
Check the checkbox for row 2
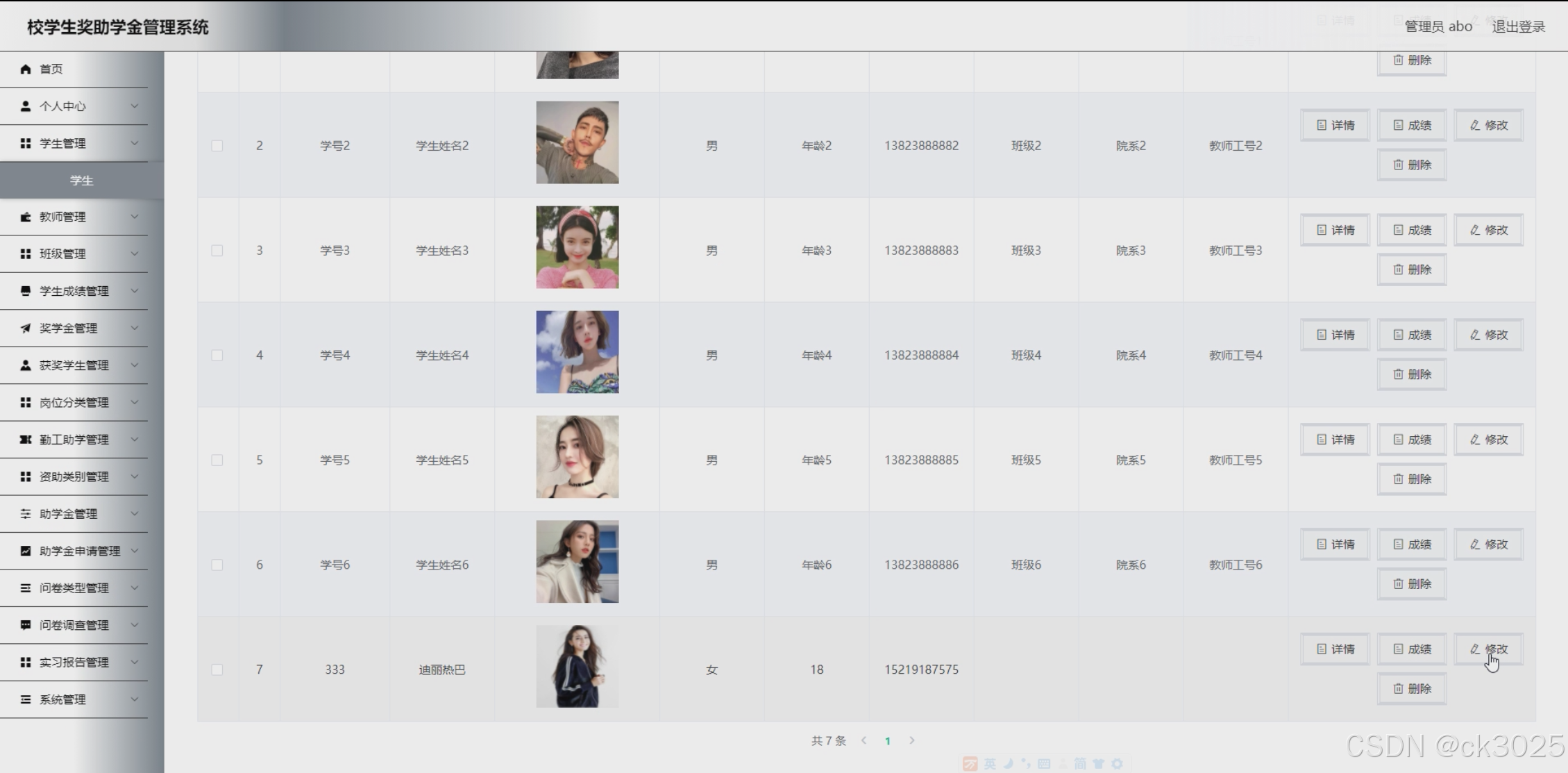coord(217,146)
